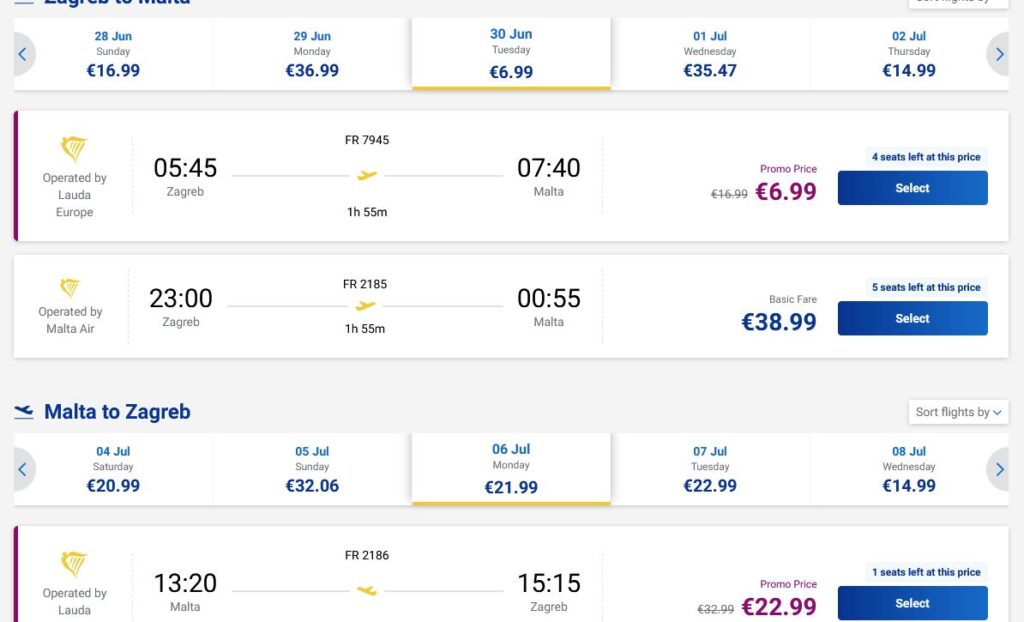The image size is (1024, 622).
Task: Choose the 29 Jun Monday €36.99 date
Action: (312, 54)
